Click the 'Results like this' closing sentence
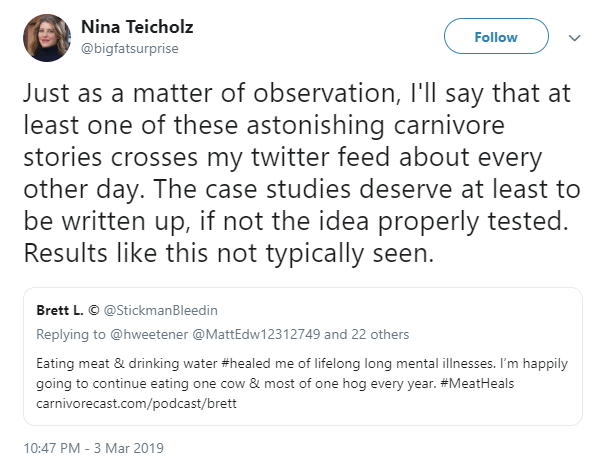Image resolution: width=610 pixels, height=460 pixels. click(x=225, y=254)
